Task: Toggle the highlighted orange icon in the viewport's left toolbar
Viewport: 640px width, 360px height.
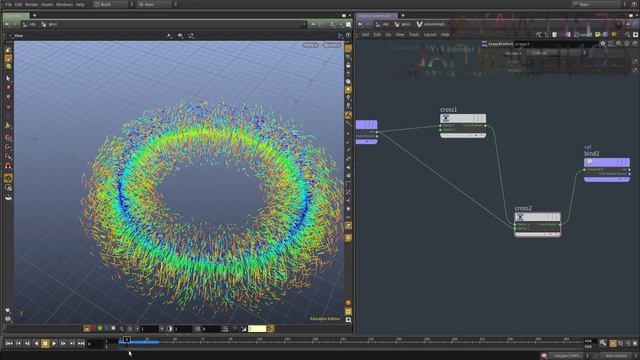Action: 8,178
